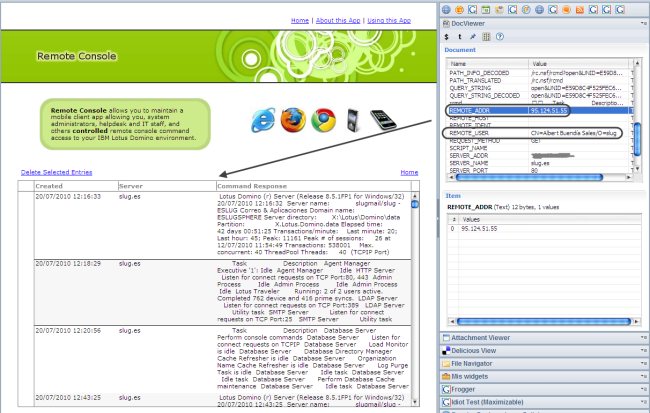Select the SERVER_PORT row in Document table
Screen dimensions: 650x413
[538, 170]
